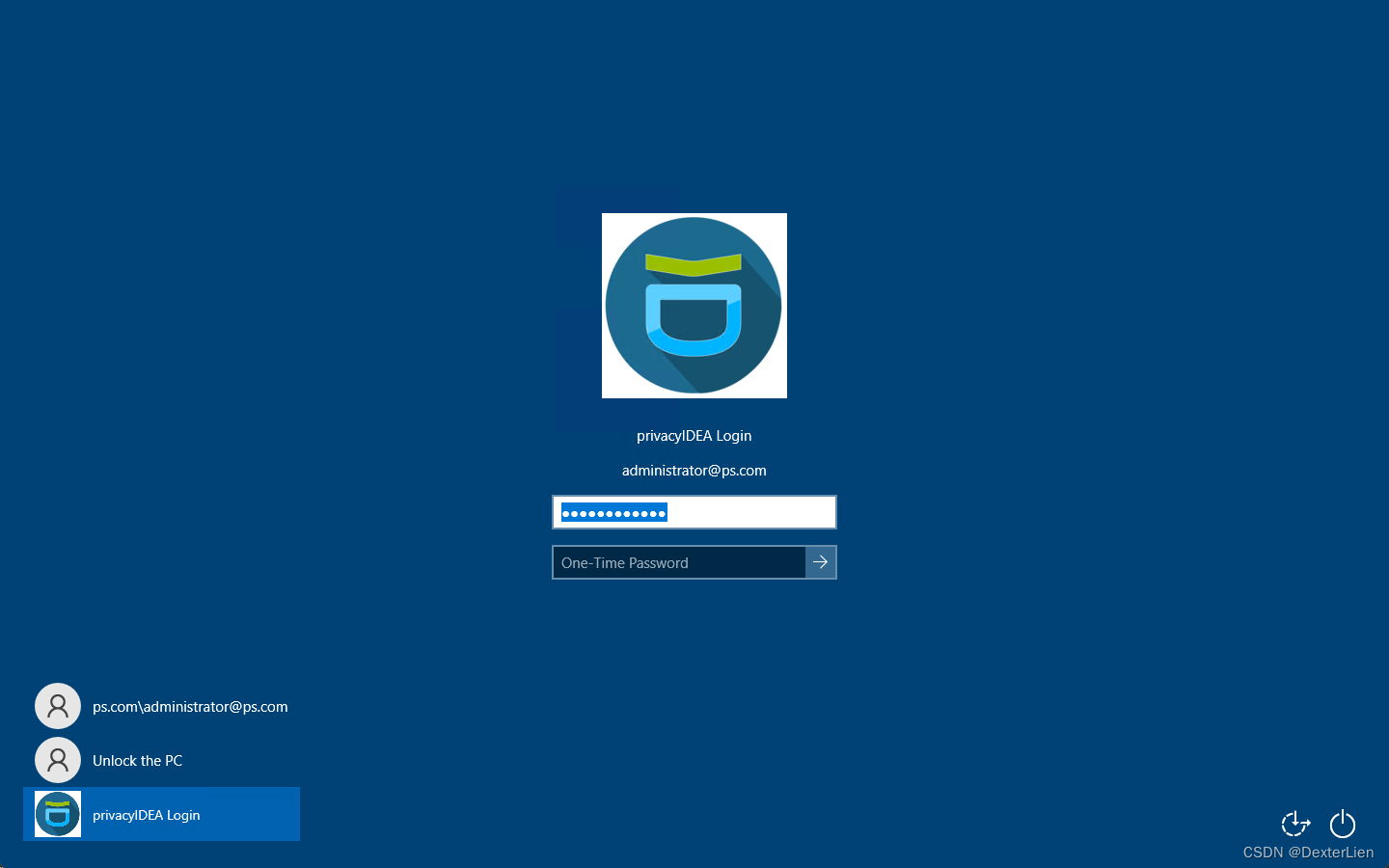Submit login with the arrow button
This screenshot has height=868, width=1389.
[x=821, y=562]
